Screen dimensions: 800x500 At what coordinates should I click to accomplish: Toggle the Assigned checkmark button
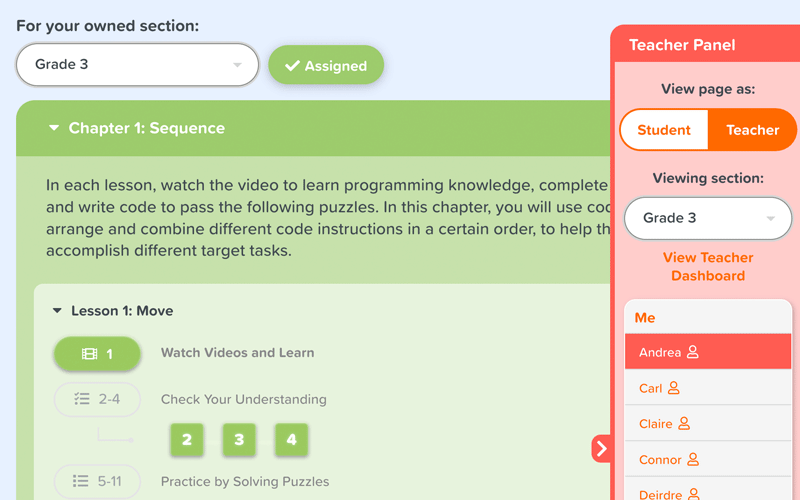(x=325, y=65)
